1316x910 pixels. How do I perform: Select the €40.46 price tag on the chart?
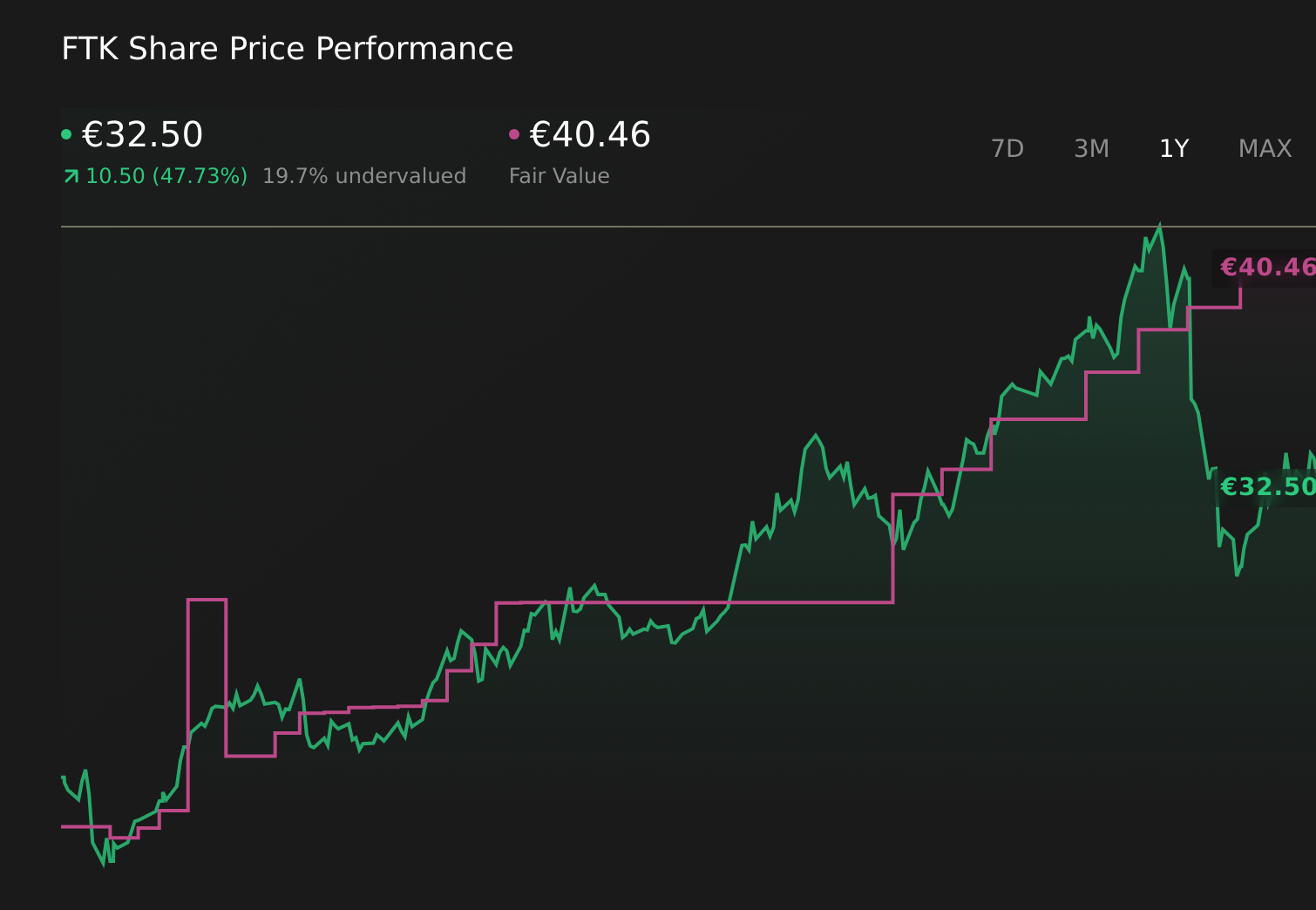1265,267
